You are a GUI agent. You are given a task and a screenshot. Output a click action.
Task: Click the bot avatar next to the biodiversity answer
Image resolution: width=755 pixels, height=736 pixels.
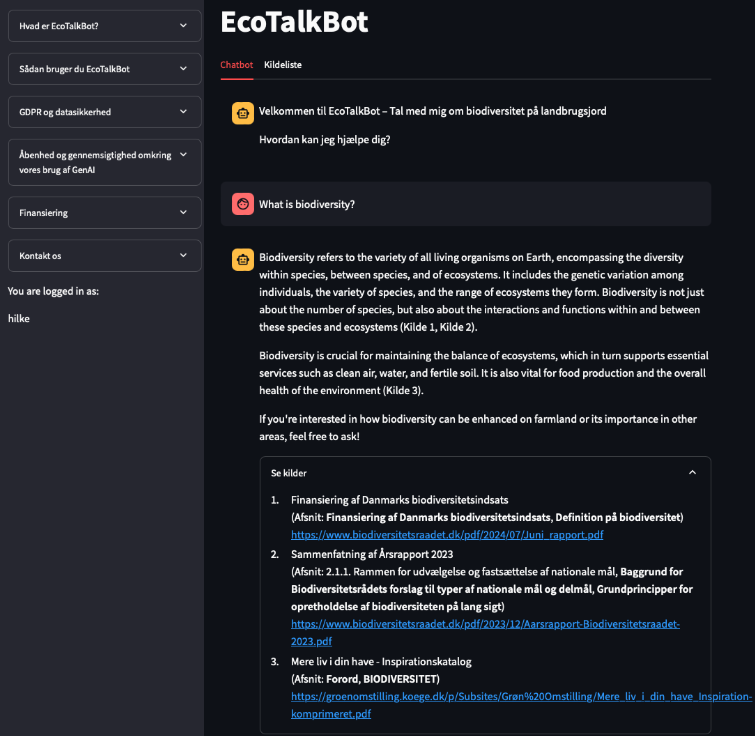[242, 260]
